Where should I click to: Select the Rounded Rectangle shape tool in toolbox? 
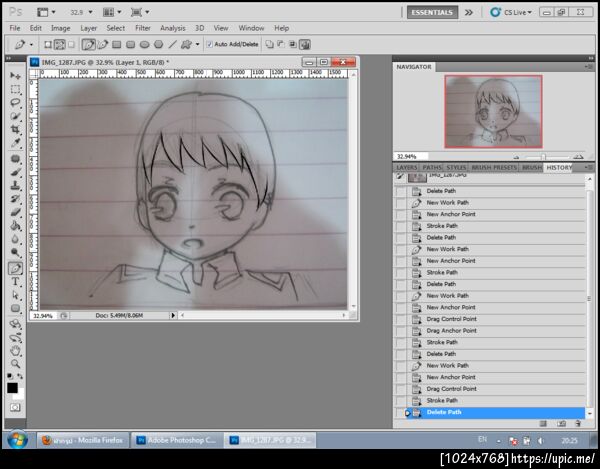click(15, 308)
